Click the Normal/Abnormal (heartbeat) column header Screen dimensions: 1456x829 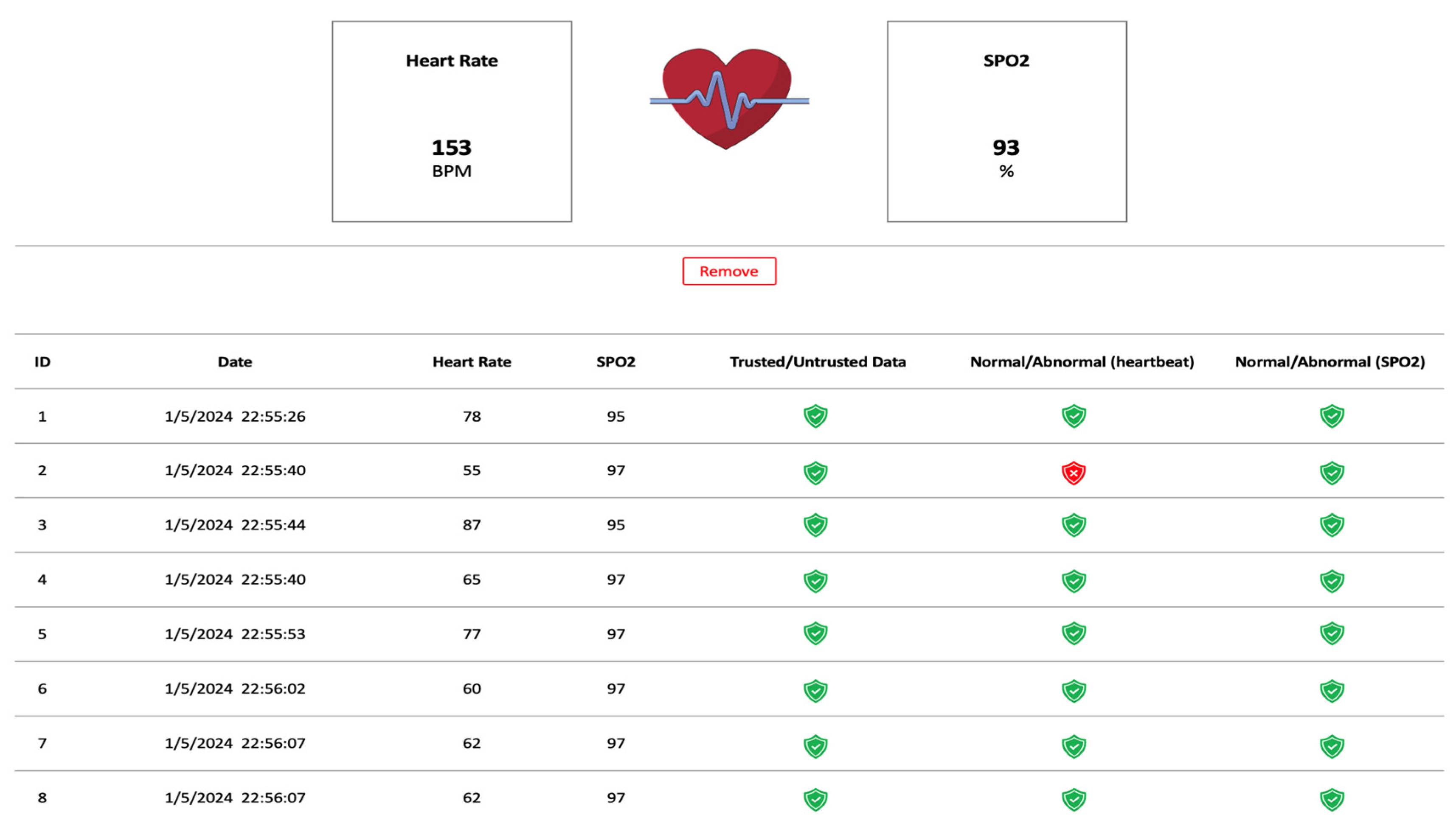1082,362
